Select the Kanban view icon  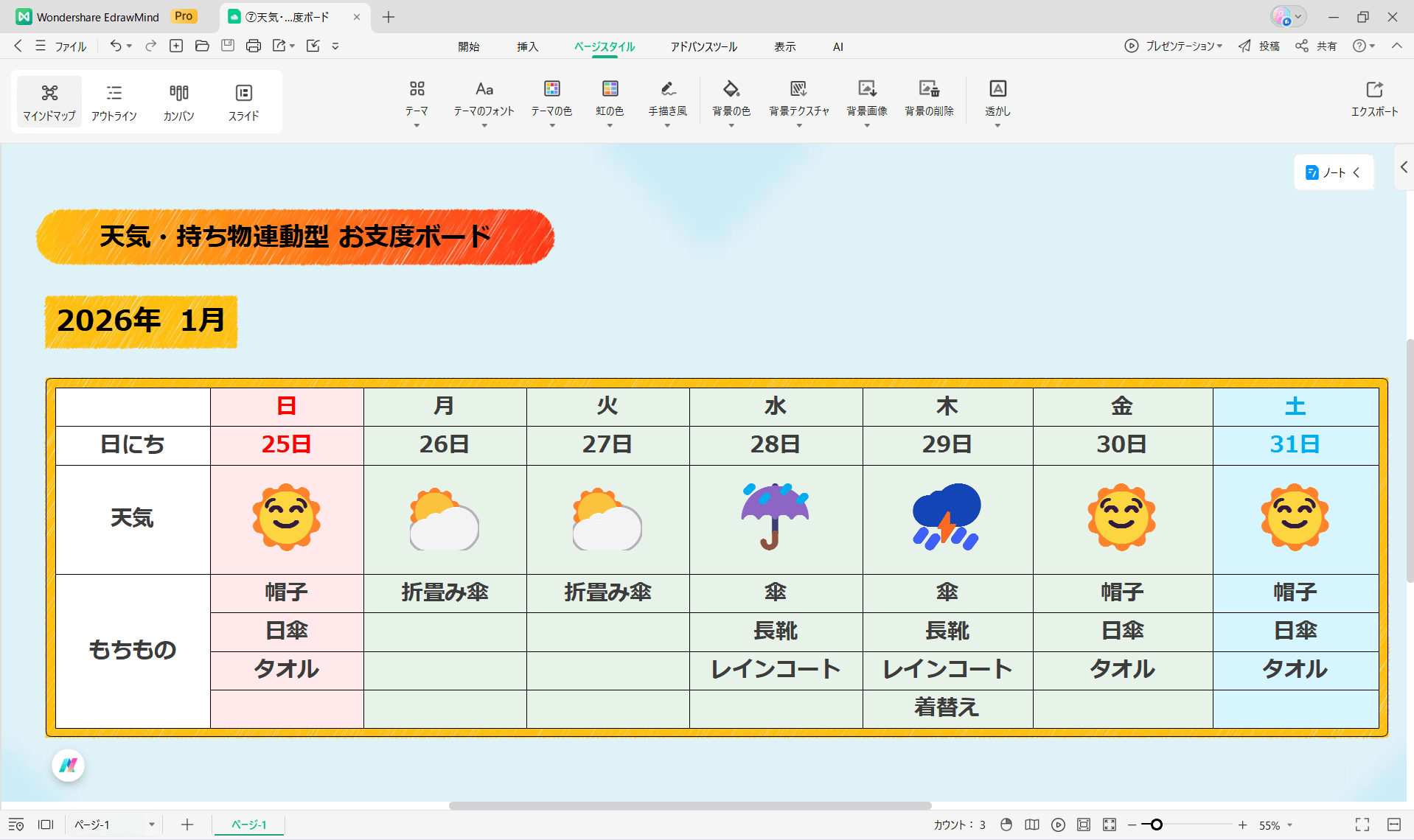[178, 102]
